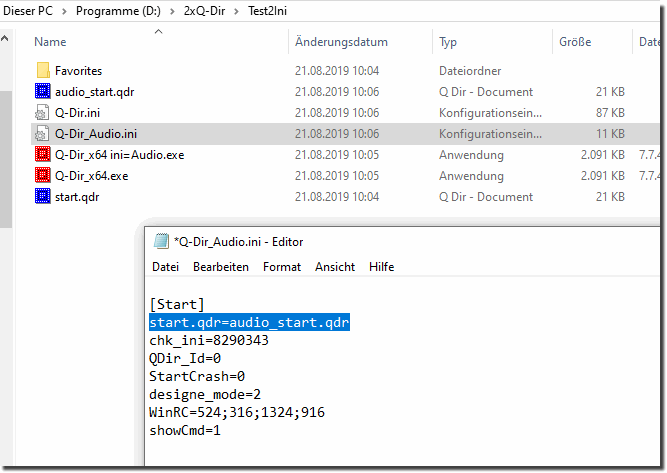Select the Favorites folder icon
This screenshot has width=667, height=473.
43,71
